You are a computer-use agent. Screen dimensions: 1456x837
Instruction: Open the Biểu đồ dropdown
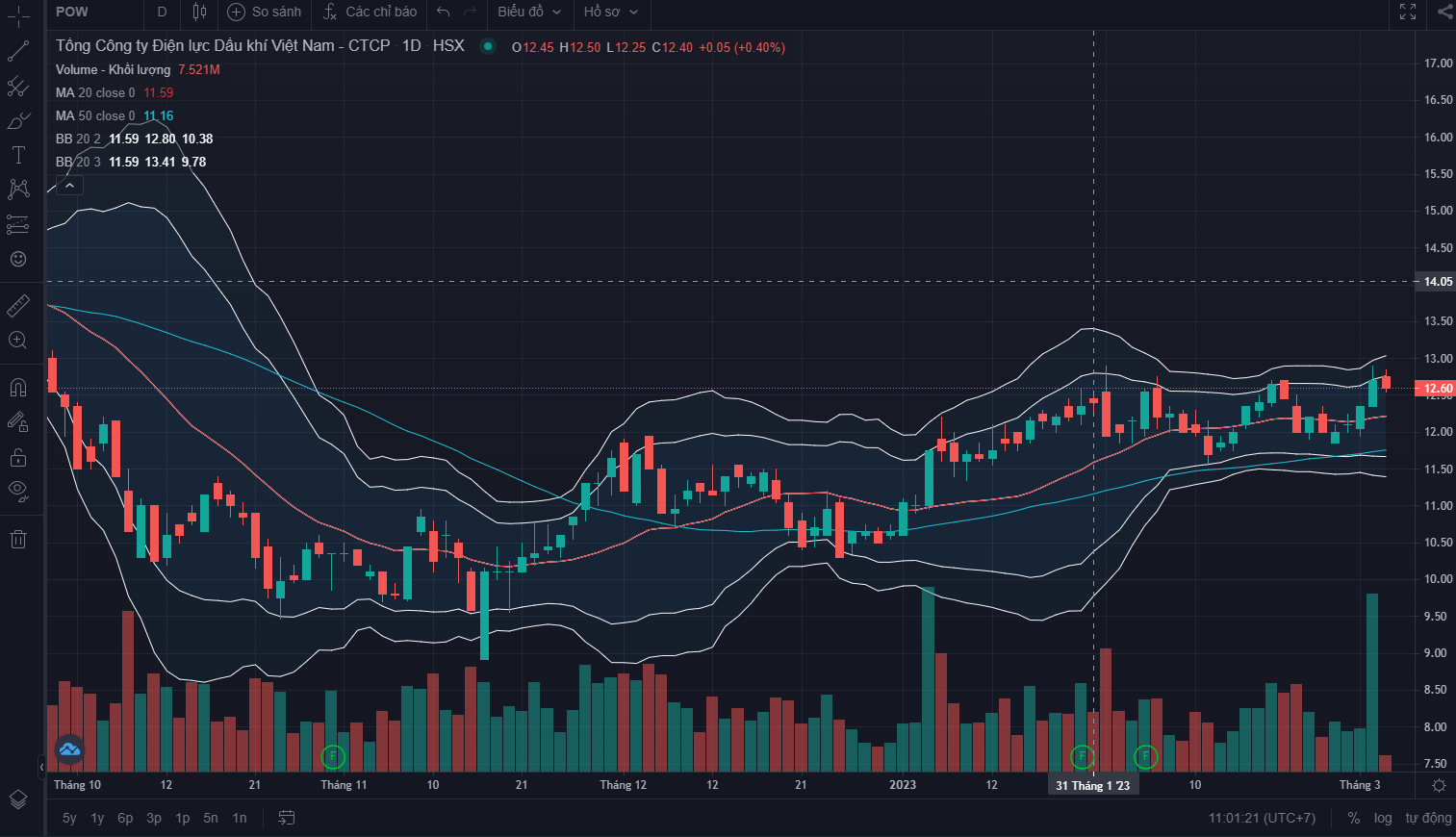(529, 12)
